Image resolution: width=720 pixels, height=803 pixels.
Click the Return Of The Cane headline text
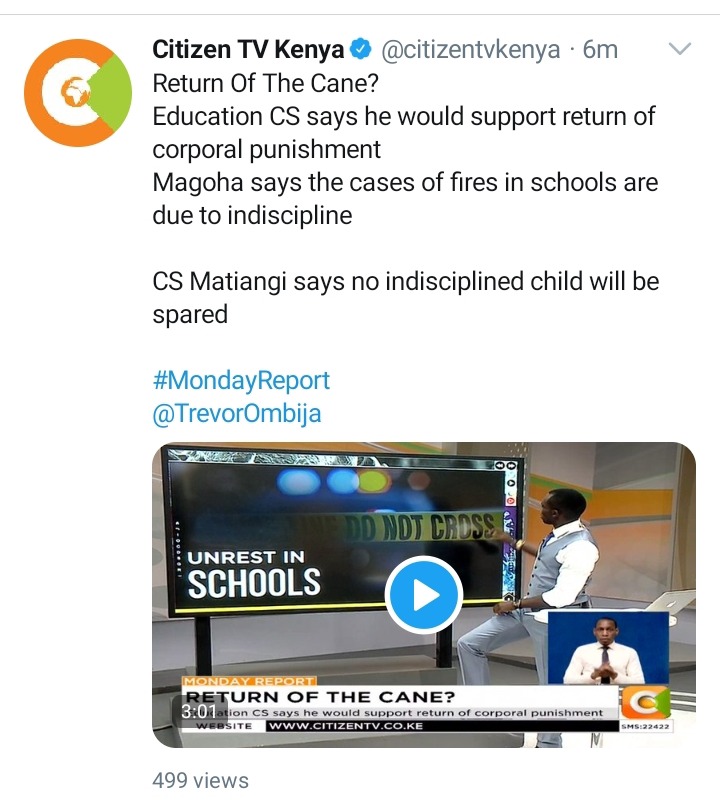[321, 696]
